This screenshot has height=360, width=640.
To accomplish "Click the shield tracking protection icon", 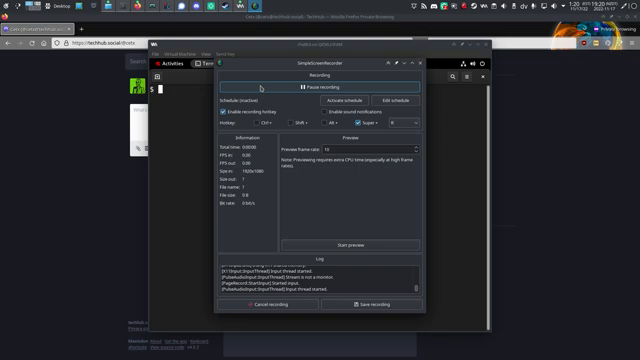I will (x=57, y=43).
